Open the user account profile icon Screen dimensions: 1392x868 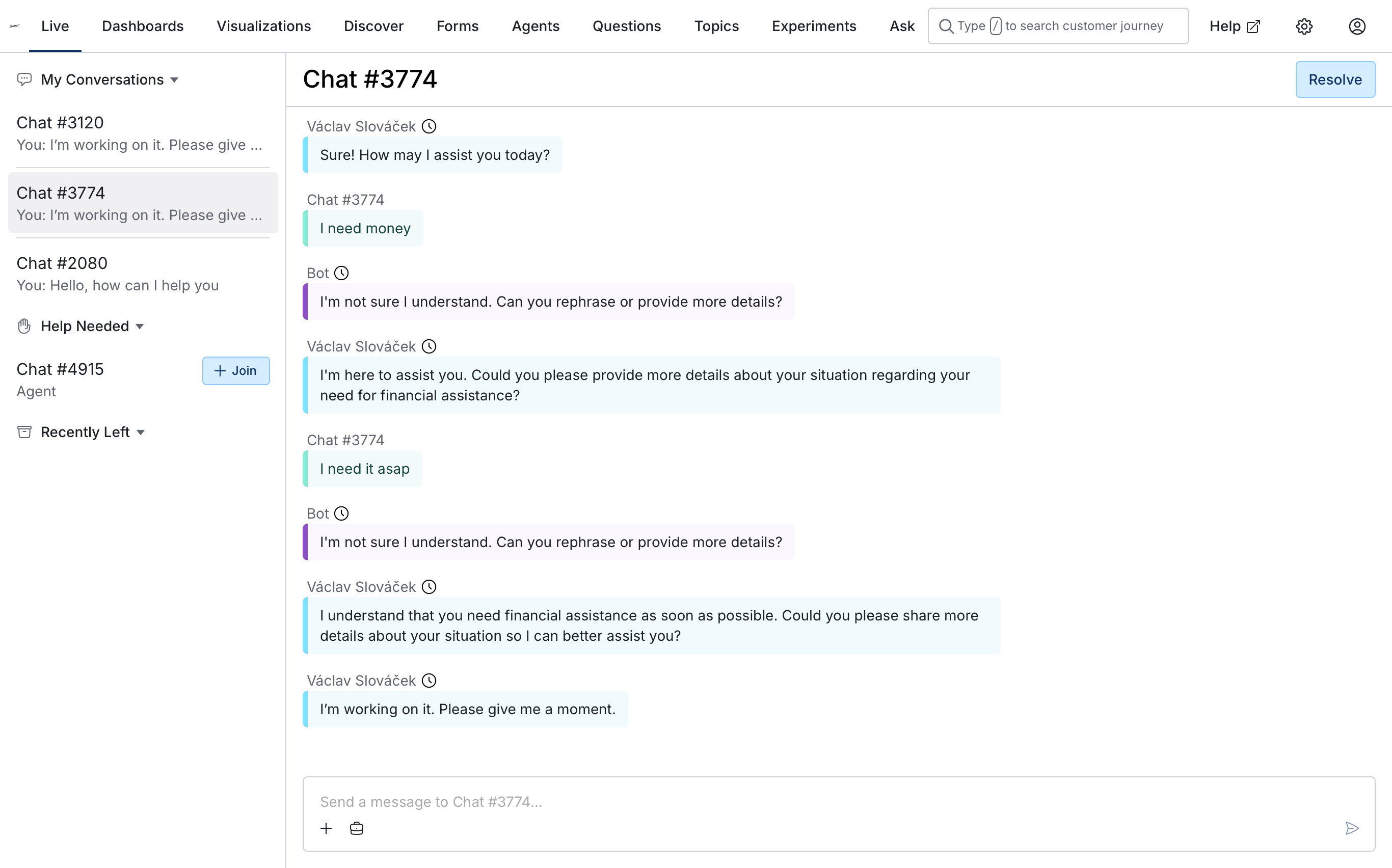click(1356, 26)
